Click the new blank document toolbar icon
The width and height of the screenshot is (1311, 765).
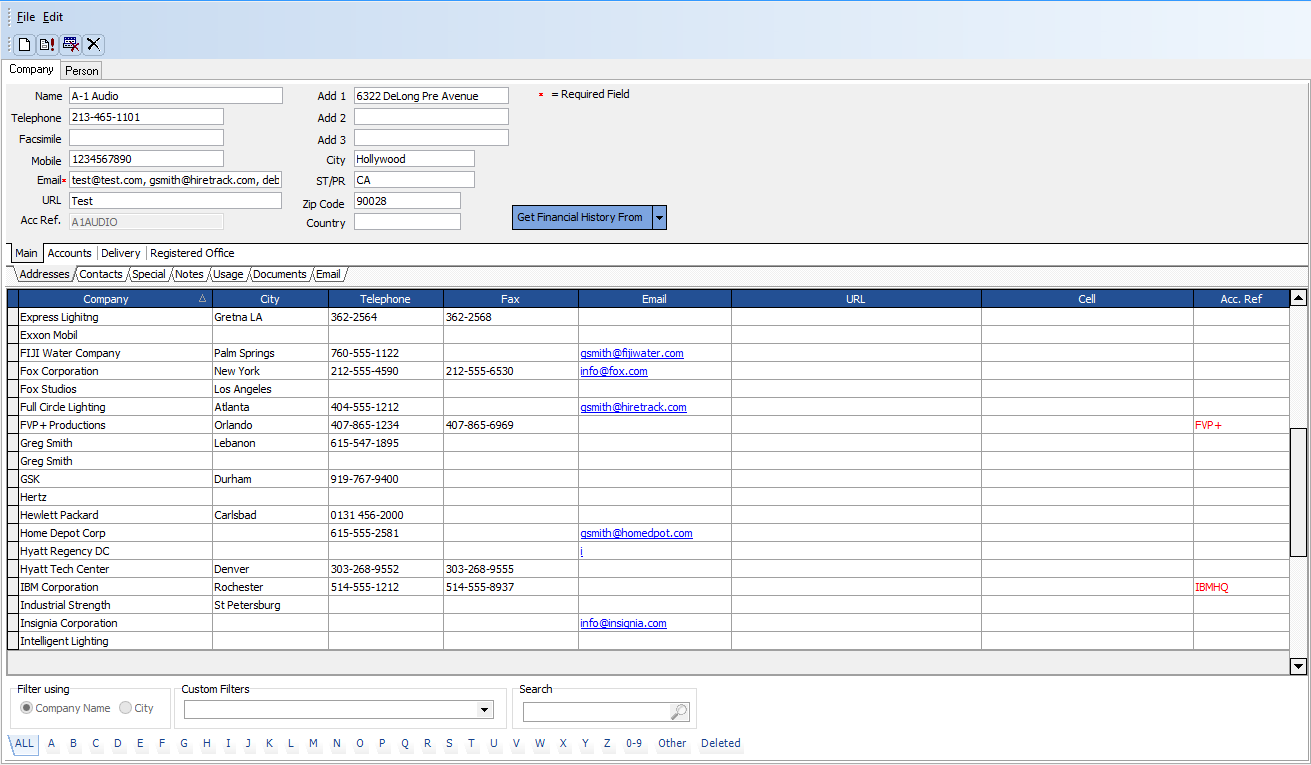click(x=24, y=44)
